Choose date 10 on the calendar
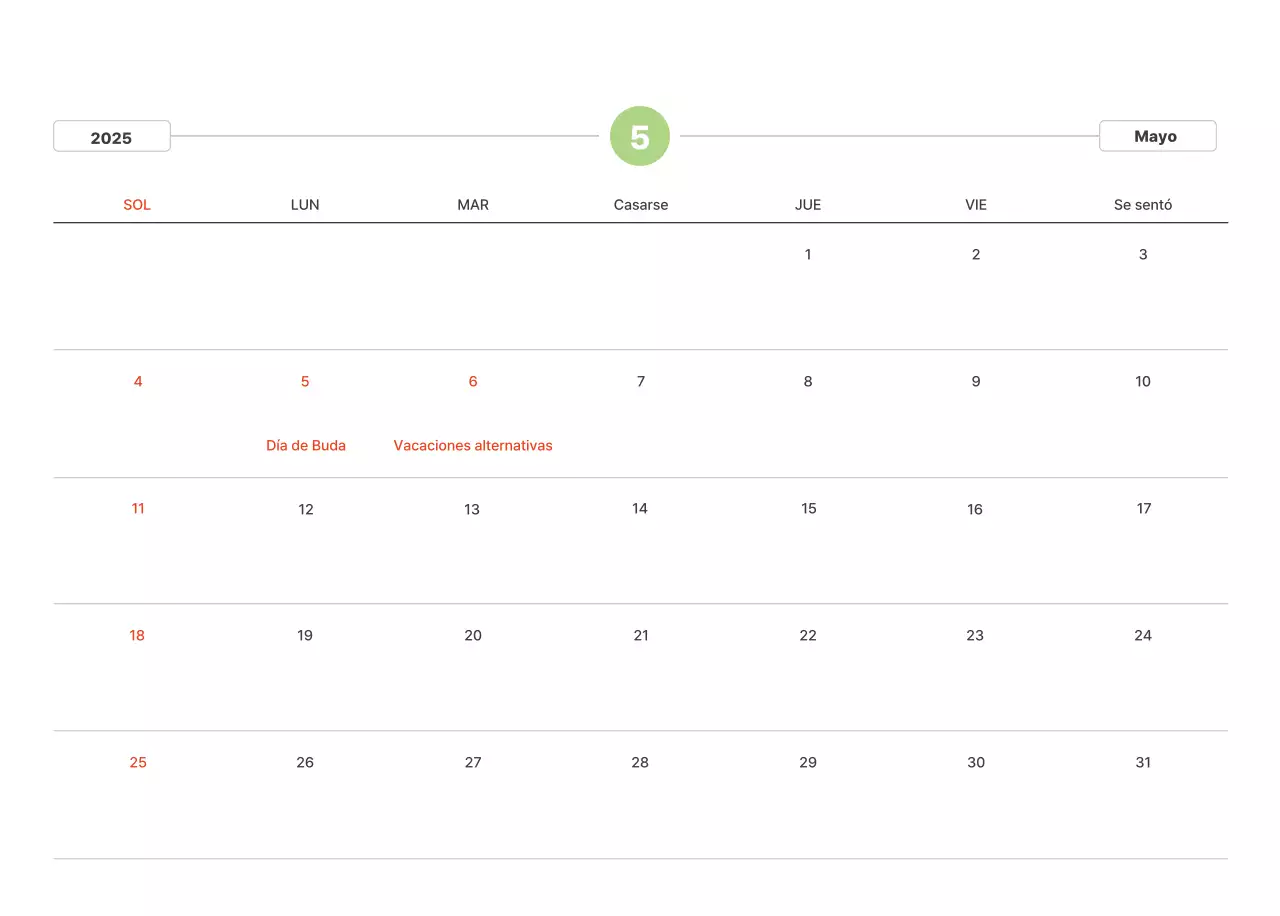 coord(1143,382)
